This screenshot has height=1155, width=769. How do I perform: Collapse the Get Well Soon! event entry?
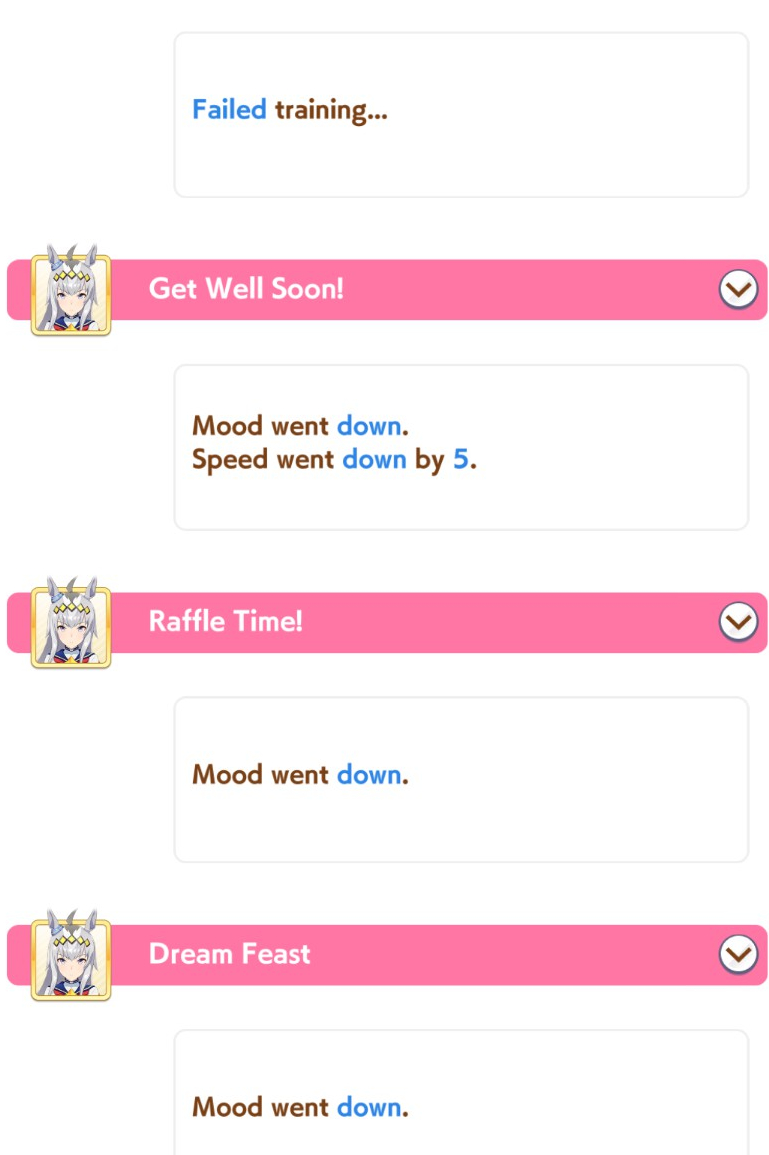(738, 289)
